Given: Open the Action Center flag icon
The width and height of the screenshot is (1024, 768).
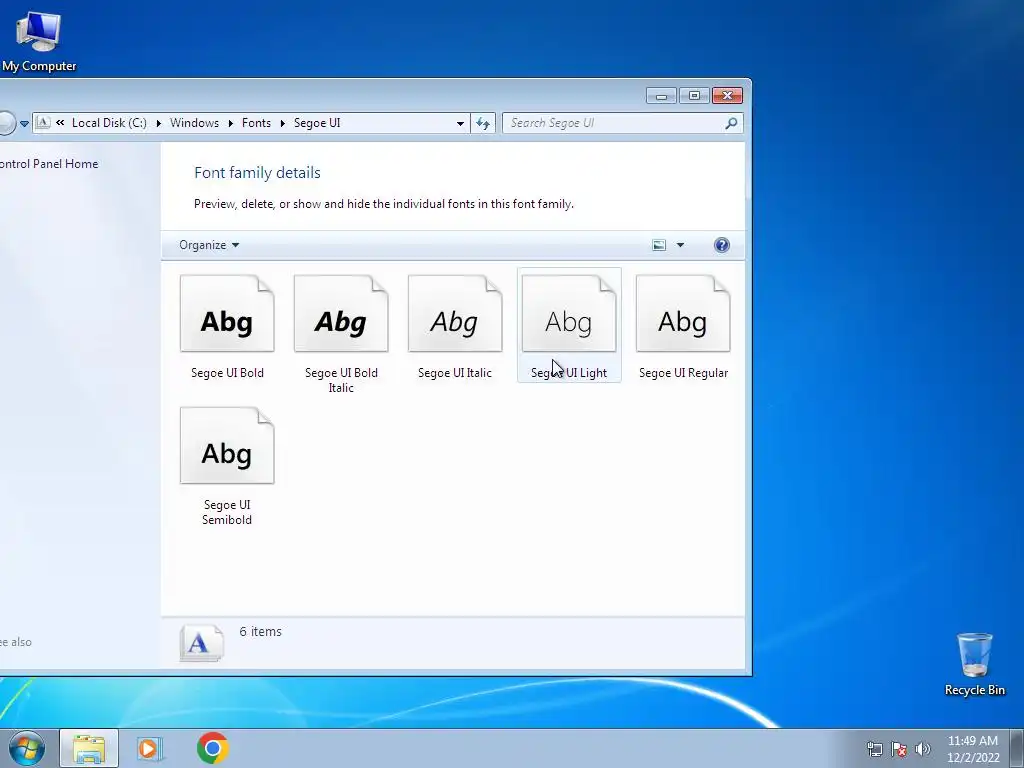Looking at the screenshot, I should (899, 749).
